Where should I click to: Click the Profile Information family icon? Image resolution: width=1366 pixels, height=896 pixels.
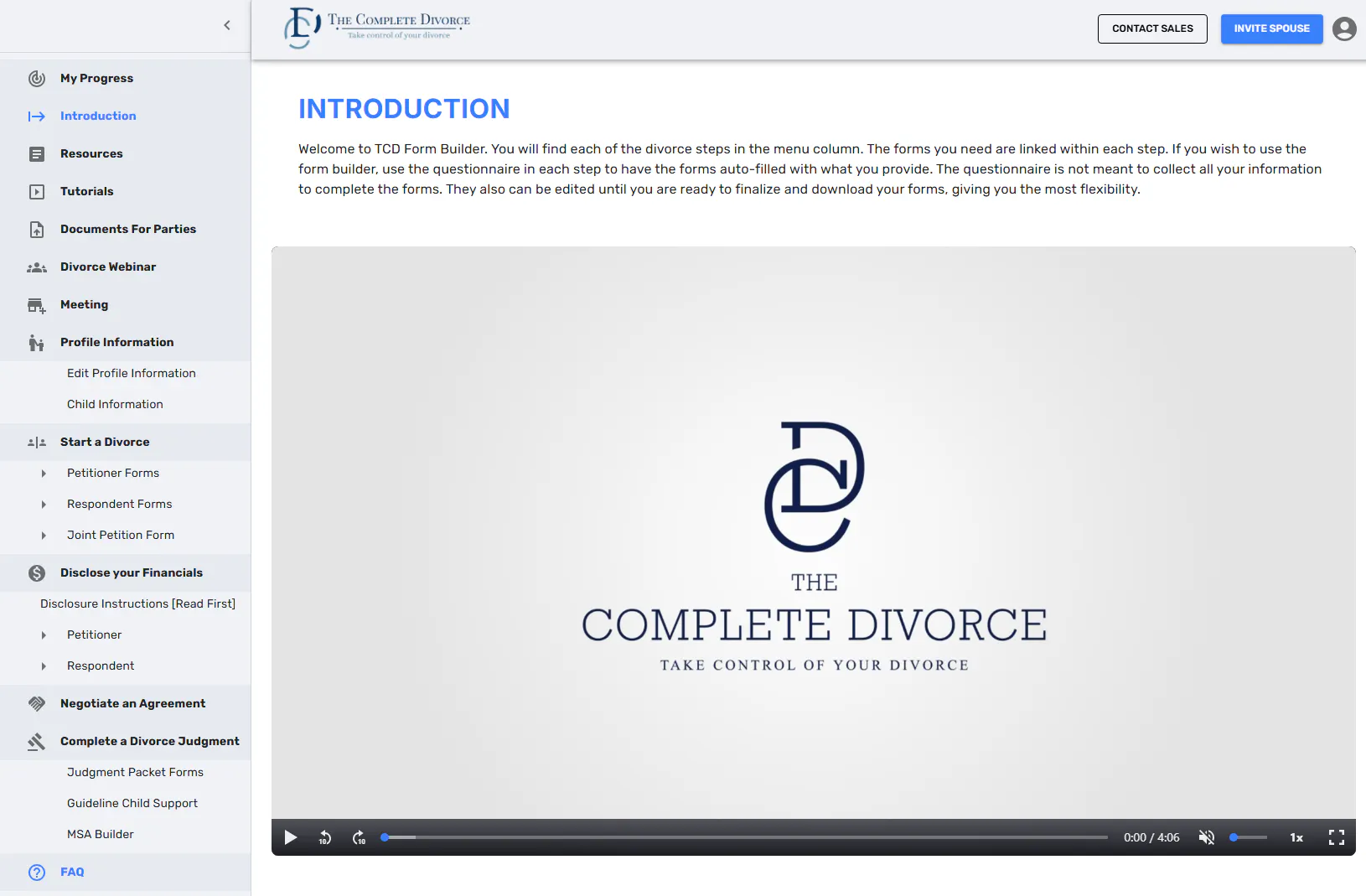pos(37,343)
